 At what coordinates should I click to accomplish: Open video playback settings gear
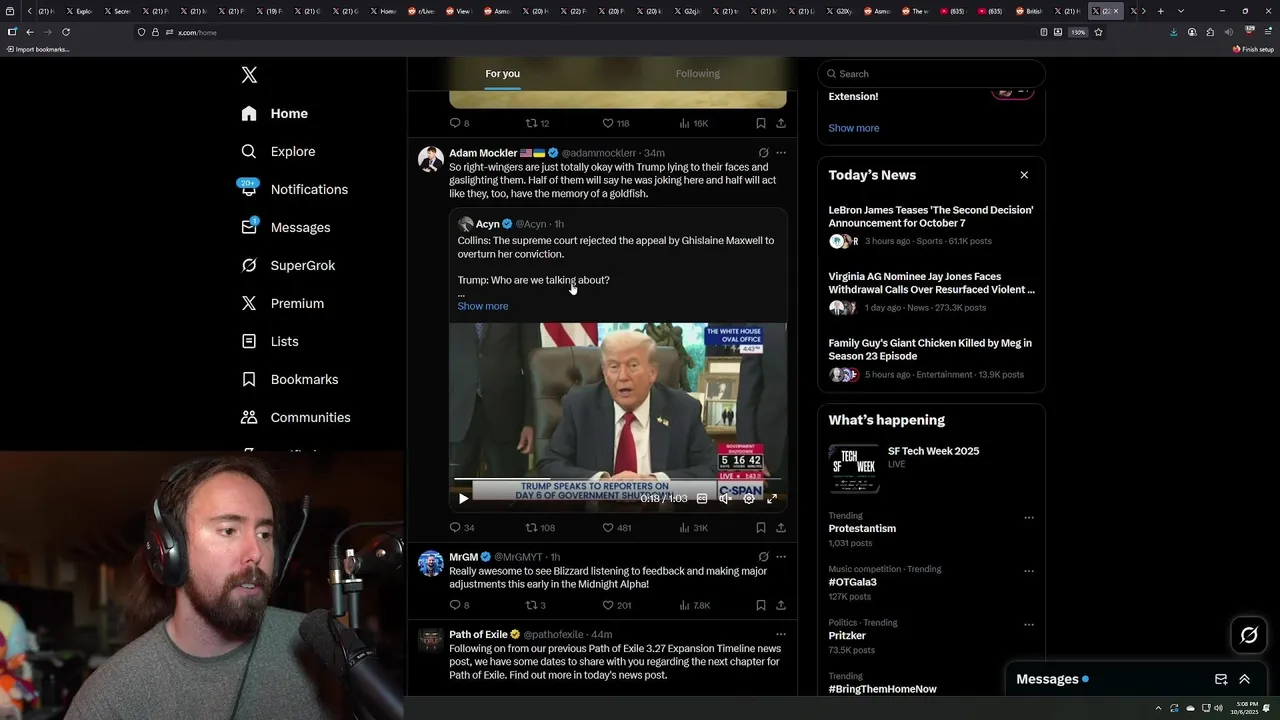coord(748,498)
